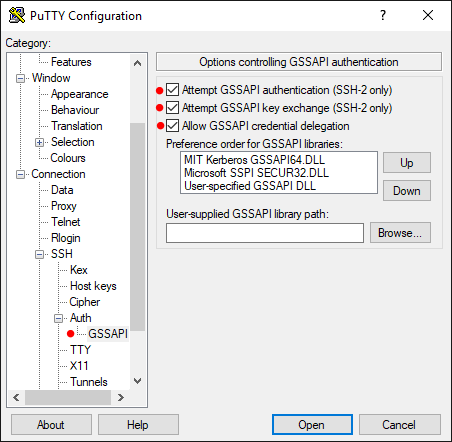Expand the Selection tree node

coord(39,142)
